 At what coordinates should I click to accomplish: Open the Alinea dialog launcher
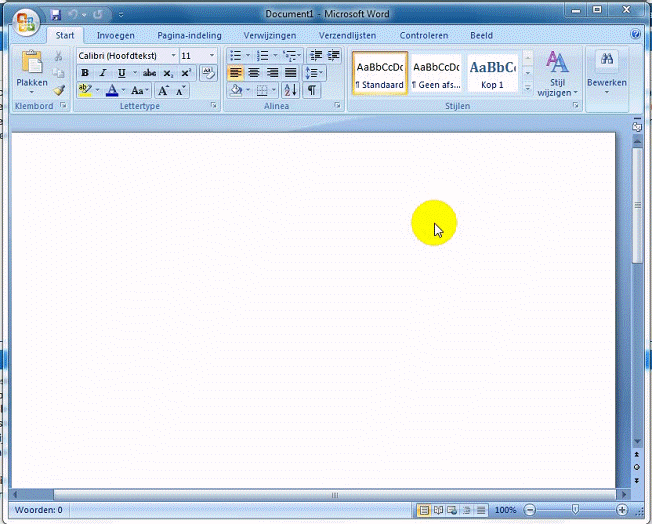[x=337, y=106]
